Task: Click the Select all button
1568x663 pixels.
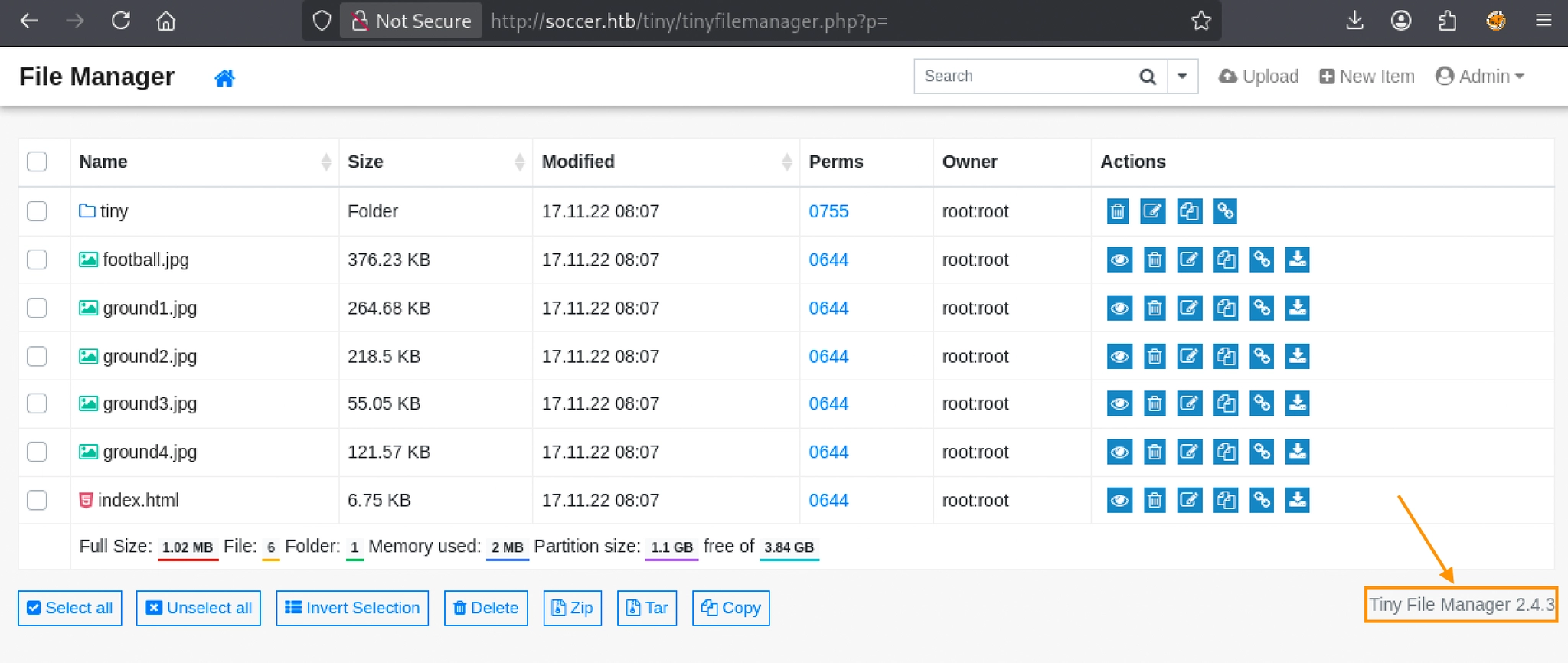Action: [x=70, y=608]
